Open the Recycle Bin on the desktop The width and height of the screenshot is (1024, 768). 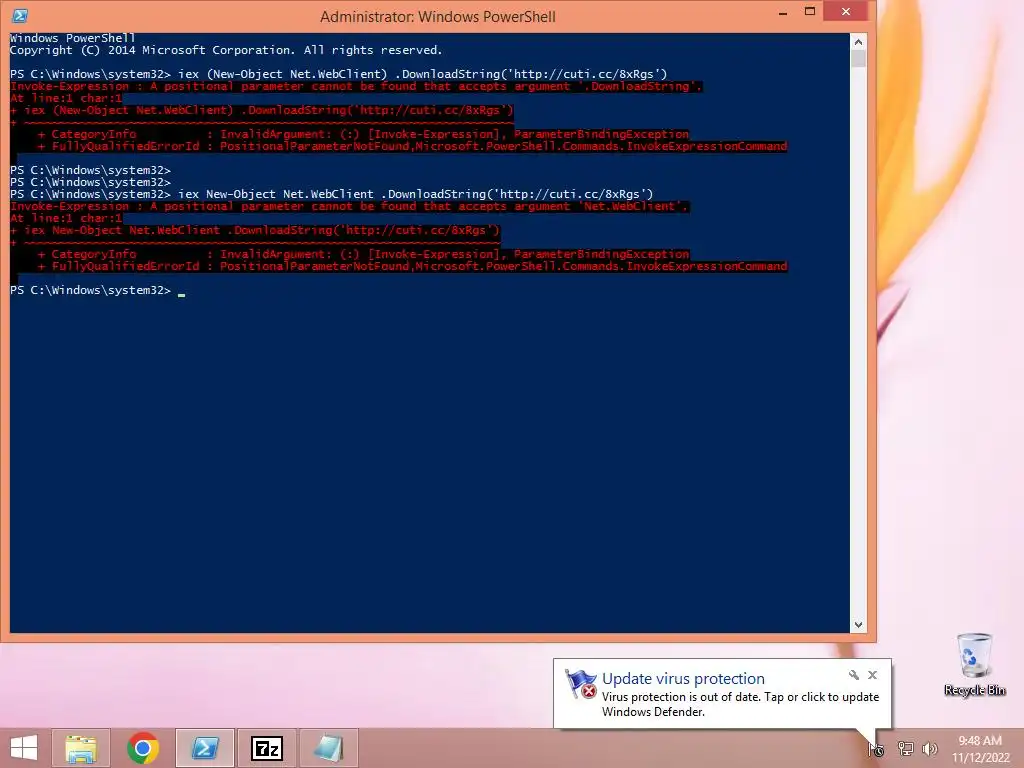click(x=974, y=664)
